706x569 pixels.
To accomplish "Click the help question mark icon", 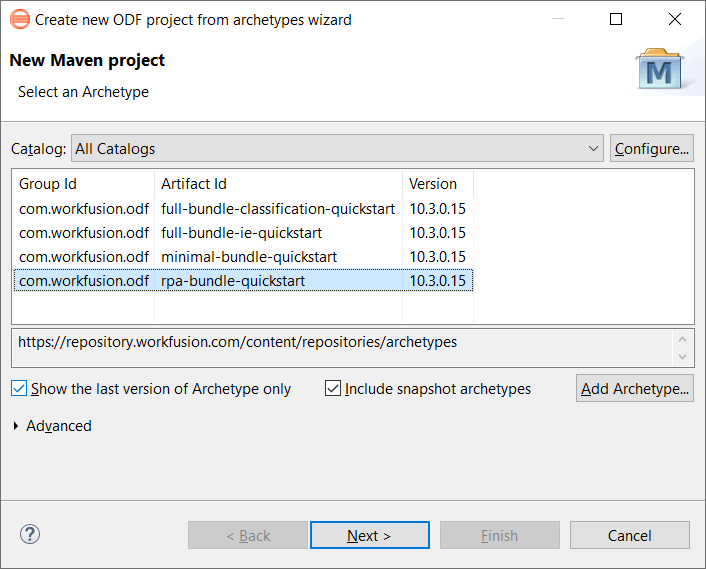I will (x=30, y=534).
